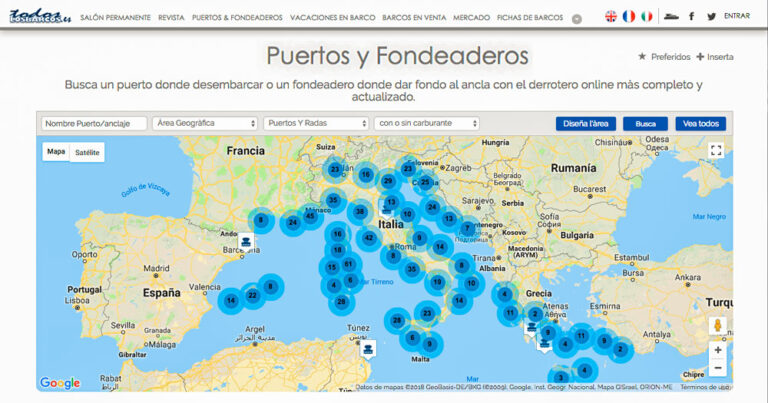Open the Twitter profile icon
This screenshot has width=768, height=403.
[x=711, y=17]
